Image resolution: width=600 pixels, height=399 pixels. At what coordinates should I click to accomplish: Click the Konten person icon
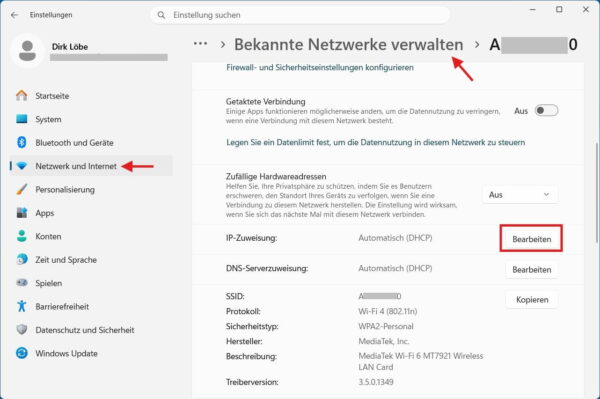(22, 236)
